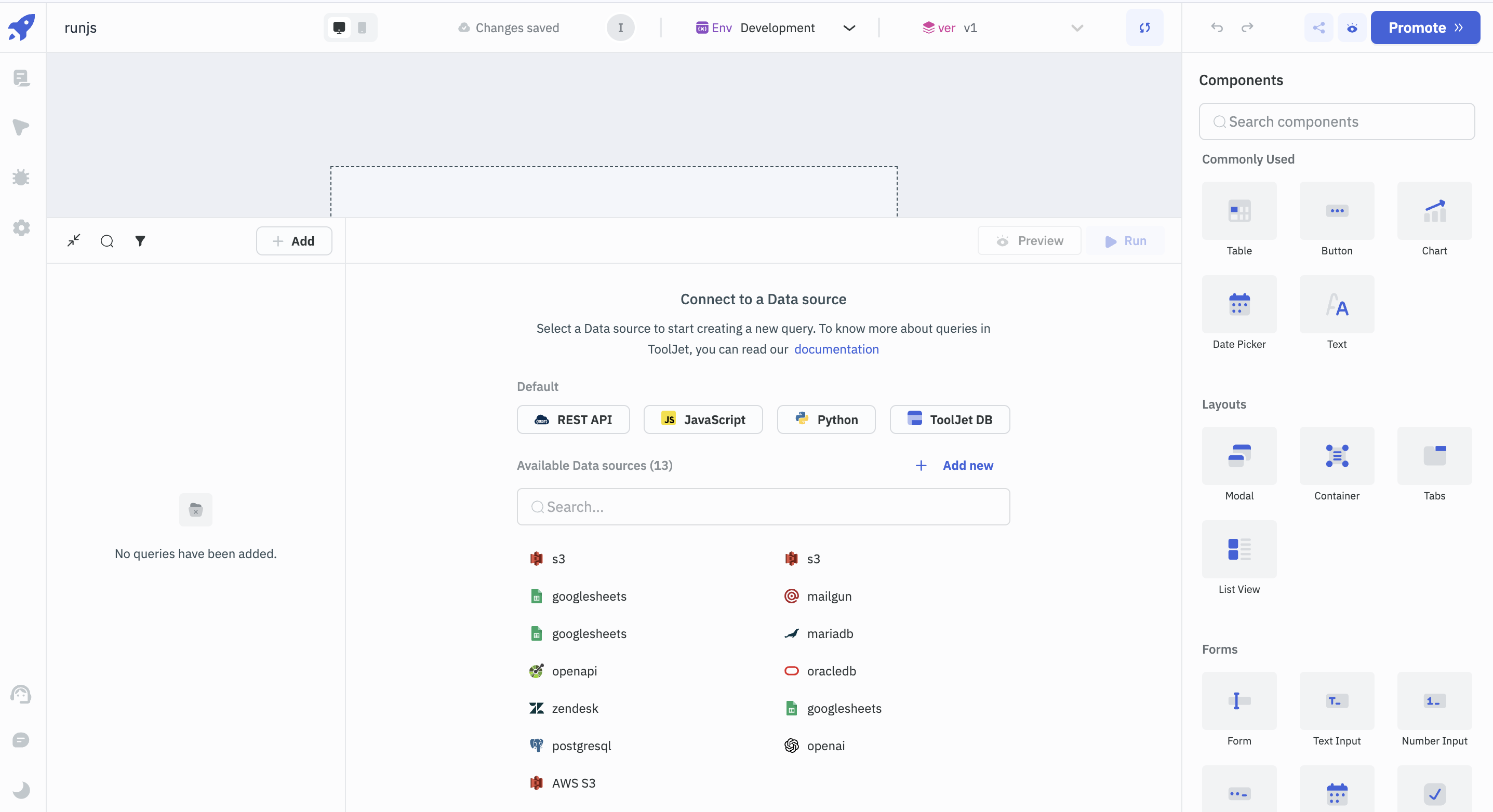Image resolution: width=1493 pixels, height=812 pixels.
Task: Select the ToolJet DB data source
Action: point(949,419)
